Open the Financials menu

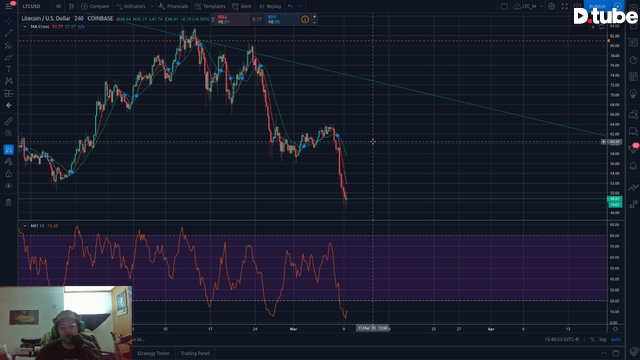[x=173, y=6]
